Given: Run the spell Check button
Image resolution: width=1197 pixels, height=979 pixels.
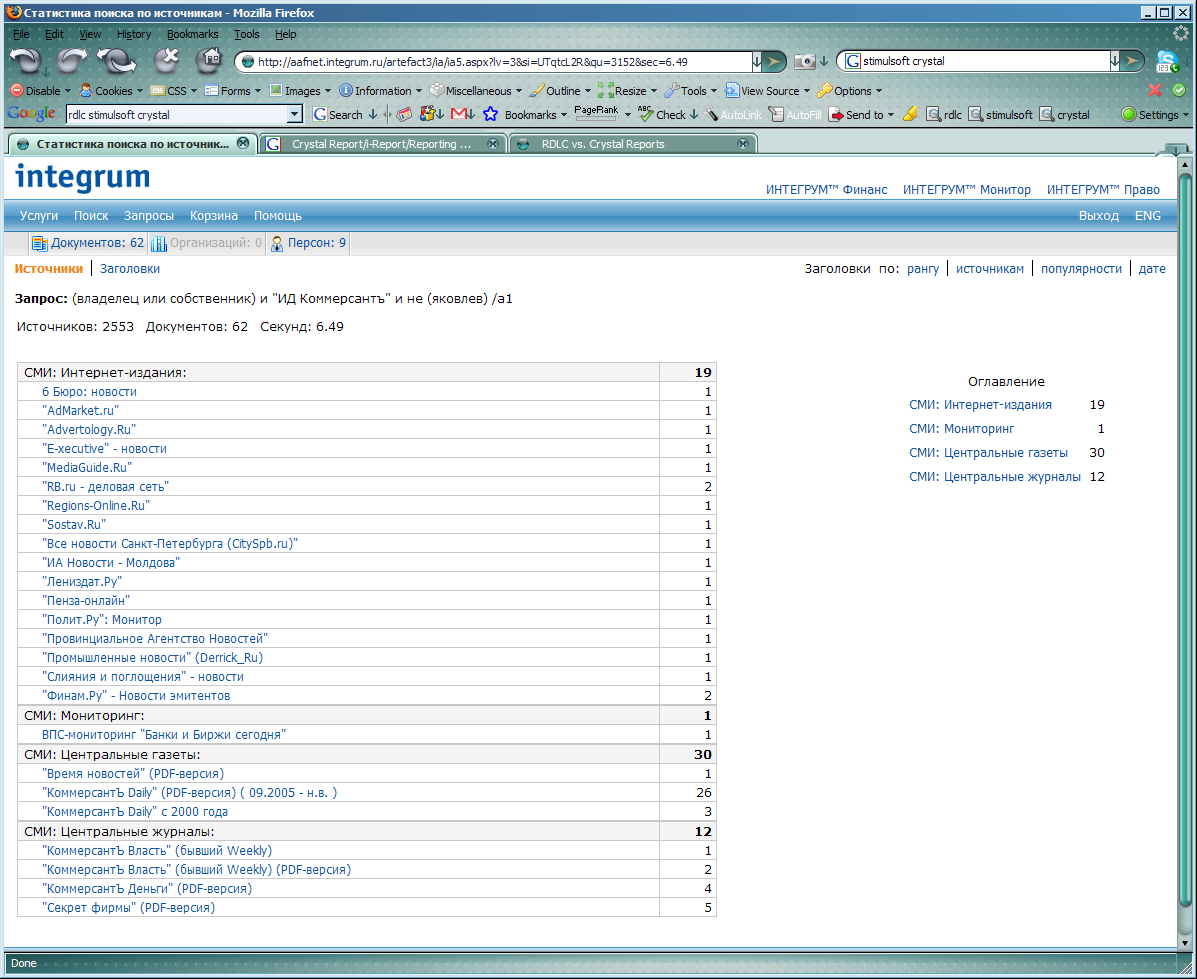Looking at the screenshot, I should [x=662, y=115].
